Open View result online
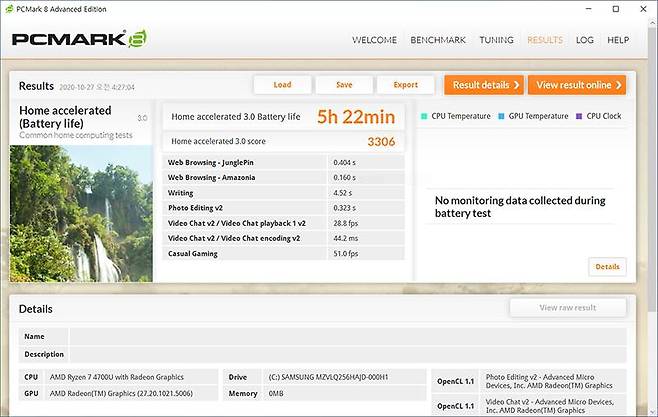 576,85
